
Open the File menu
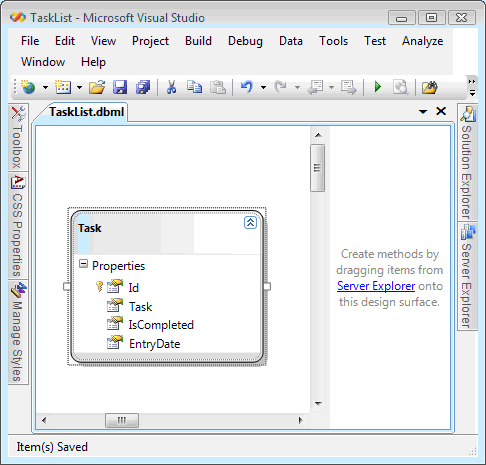pyautogui.click(x=30, y=41)
